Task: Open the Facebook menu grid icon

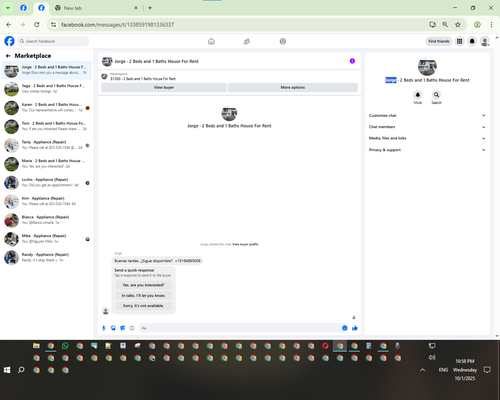Action: [x=460, y=41]
